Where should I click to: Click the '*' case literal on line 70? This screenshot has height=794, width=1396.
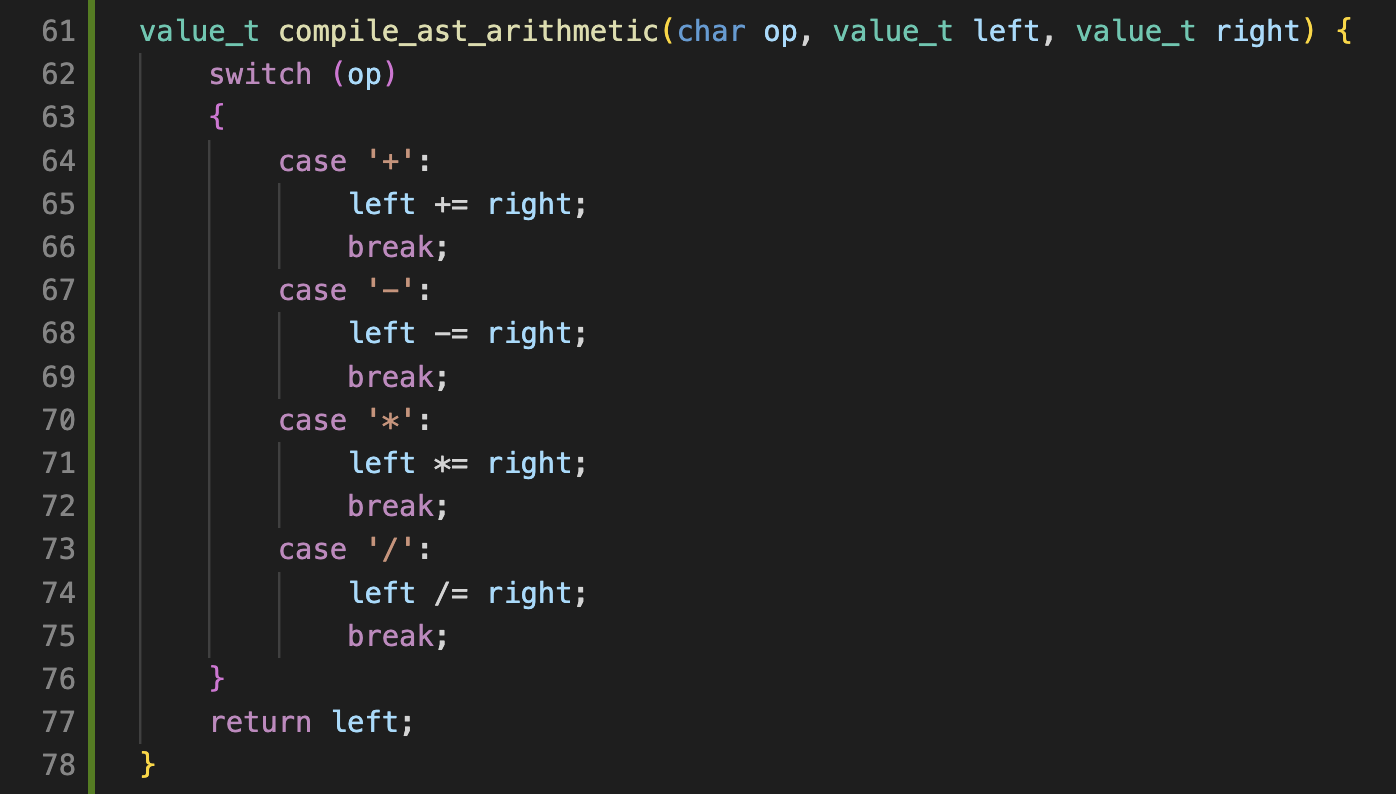coord(390,420)
